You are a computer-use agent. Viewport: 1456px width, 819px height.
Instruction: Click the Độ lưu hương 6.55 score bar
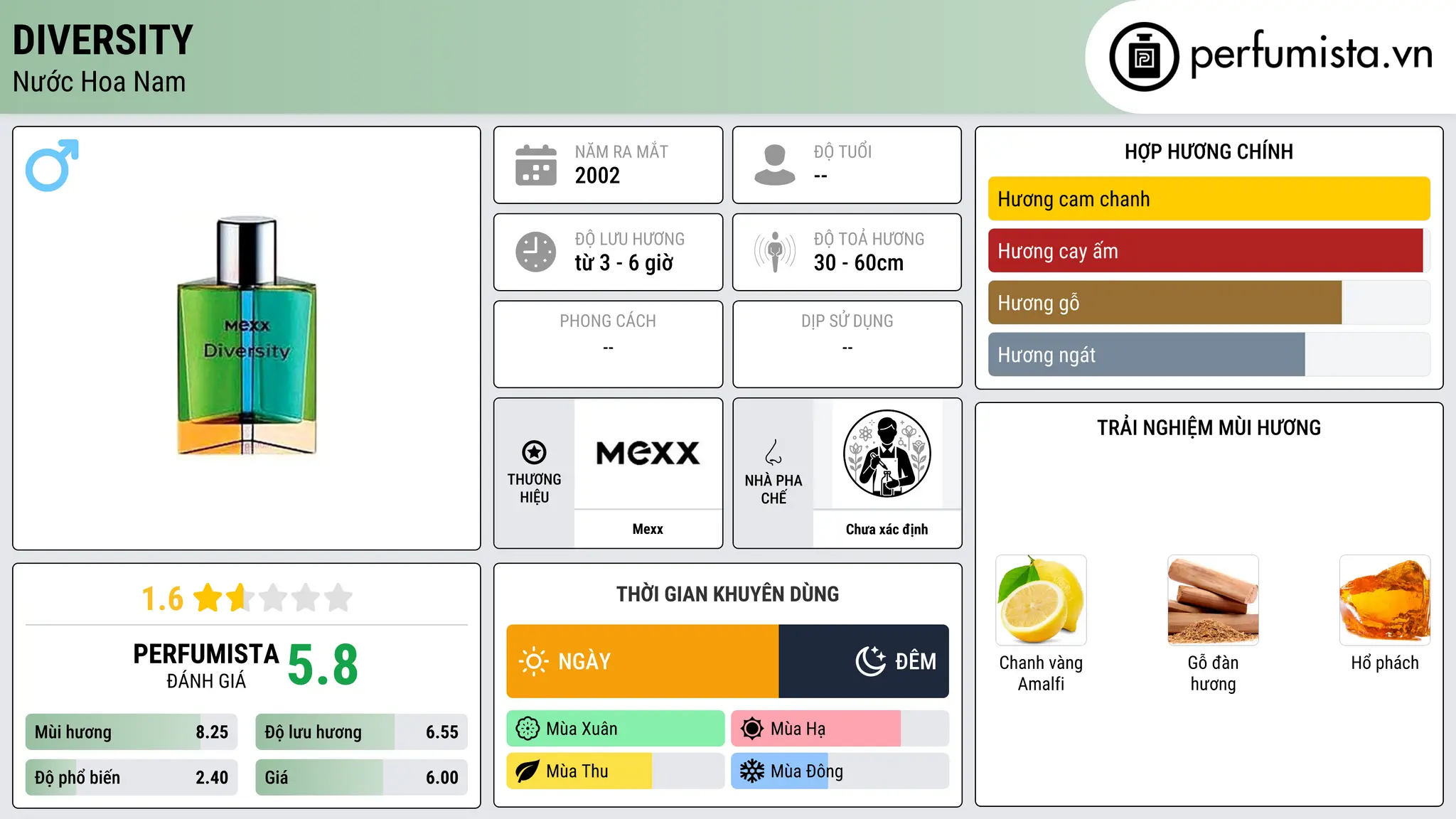pyautogui.click(x=361, y=732)
